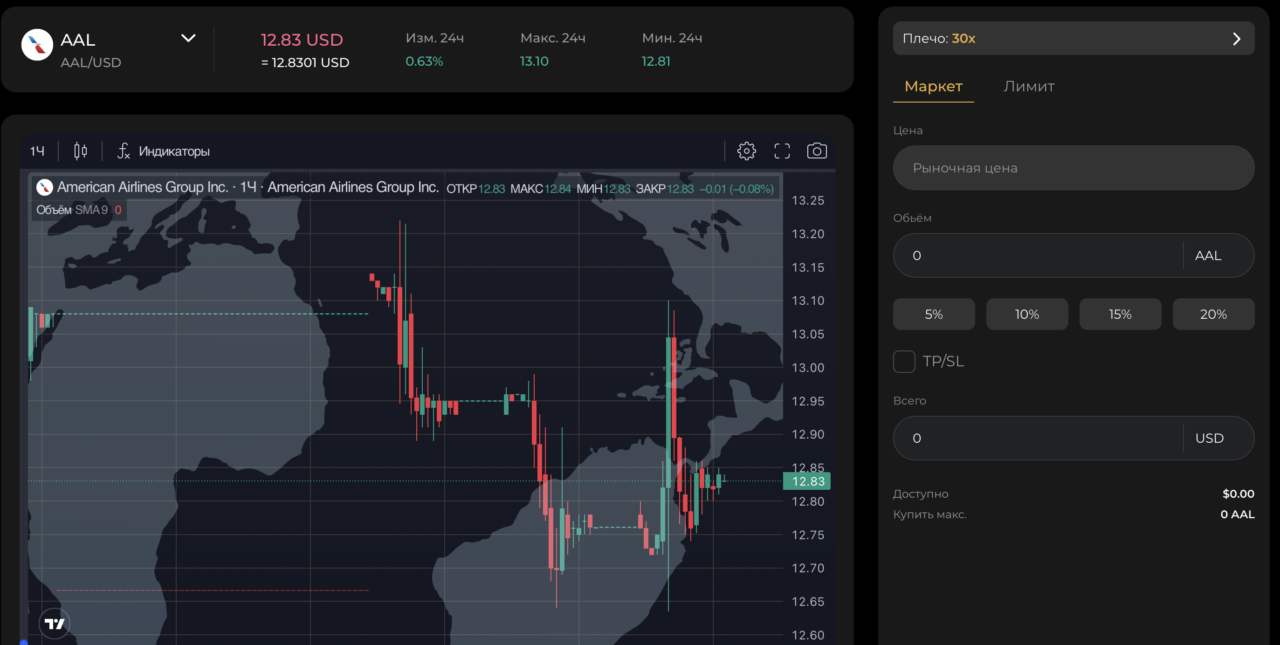Open the candlestick chart type icon

[x=81, y=151]
